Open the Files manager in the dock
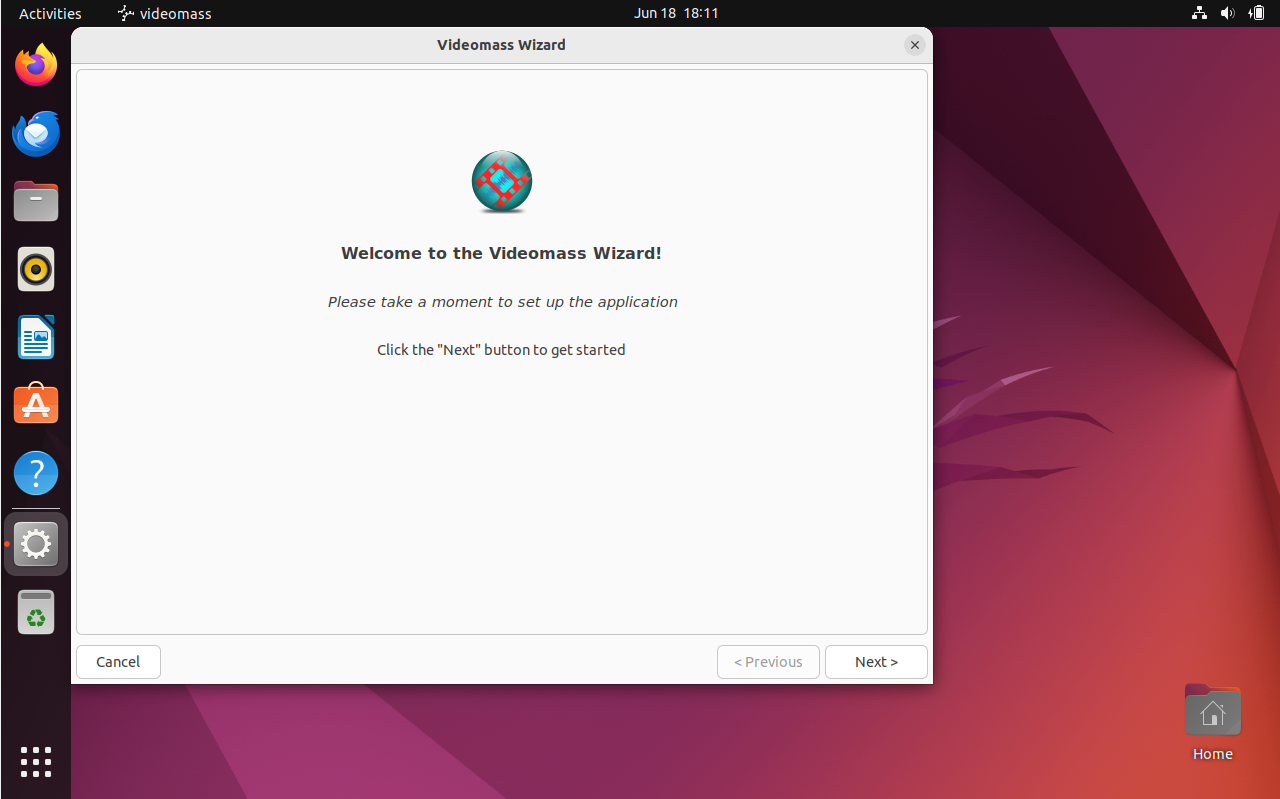The width and height of the screenshot is (1280, 799). pyautogui.click(x=36, y=202)
